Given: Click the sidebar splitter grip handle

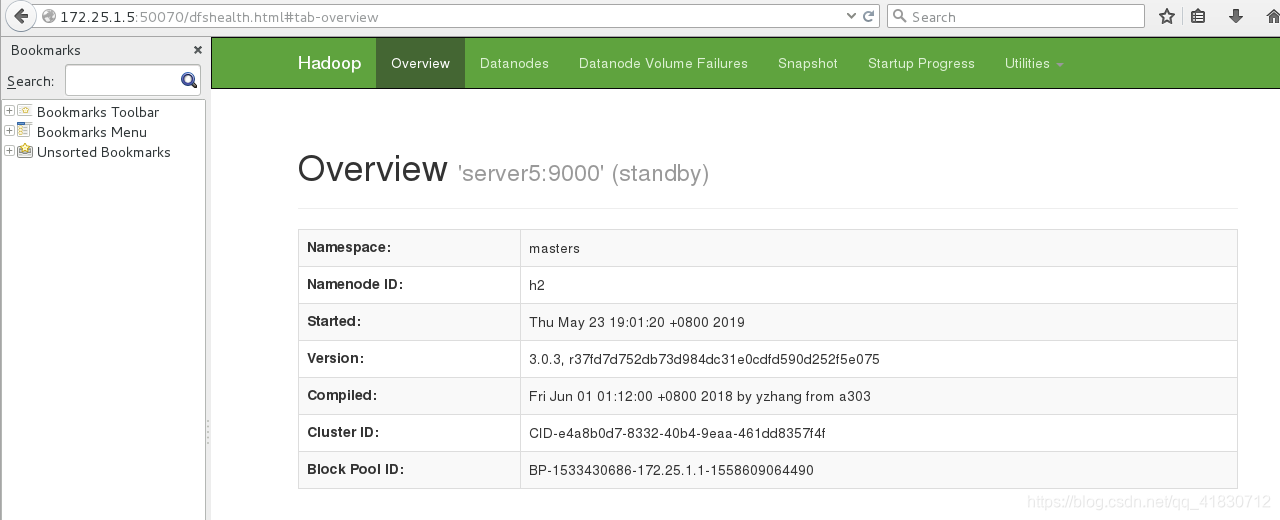Looking at the screenshot, I should [208, 431].
